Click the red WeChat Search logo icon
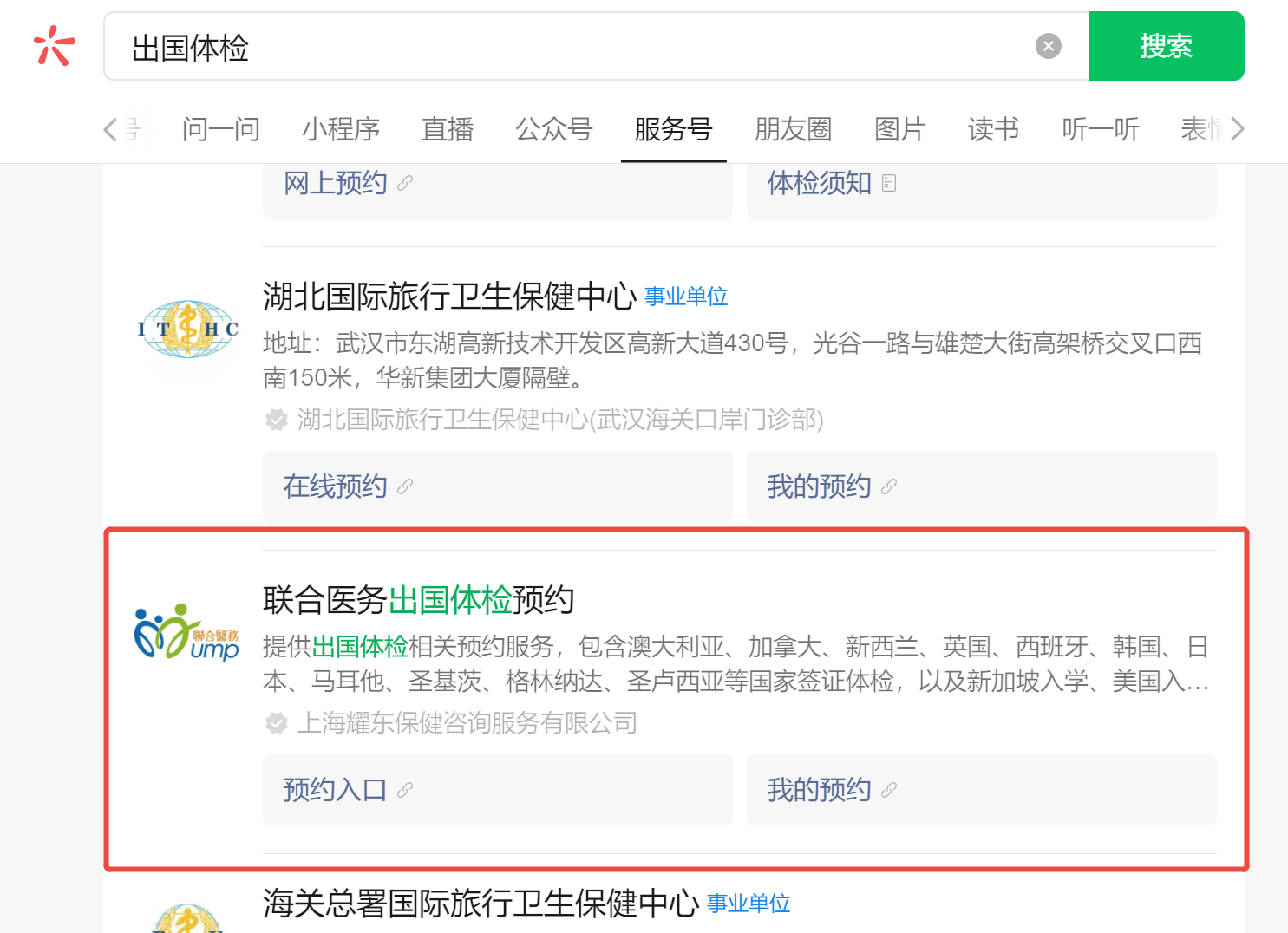 (54, 46)
